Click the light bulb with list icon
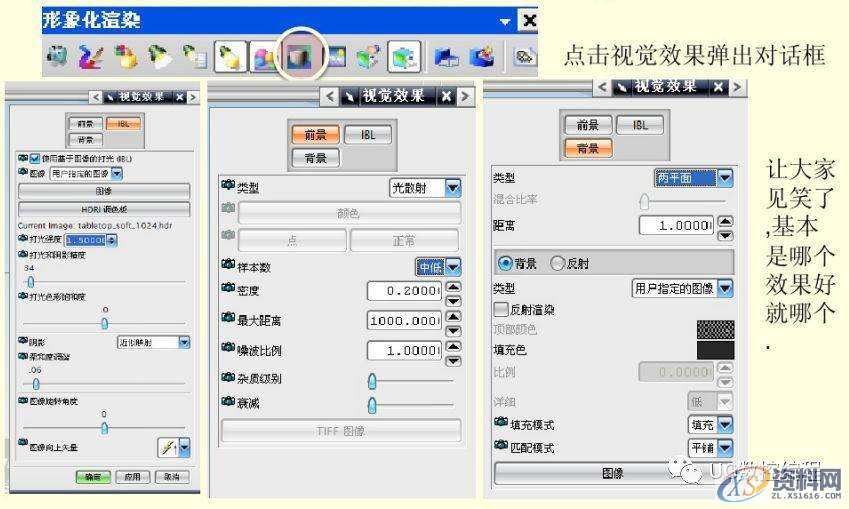849x509 pixels. click(195, 56)
